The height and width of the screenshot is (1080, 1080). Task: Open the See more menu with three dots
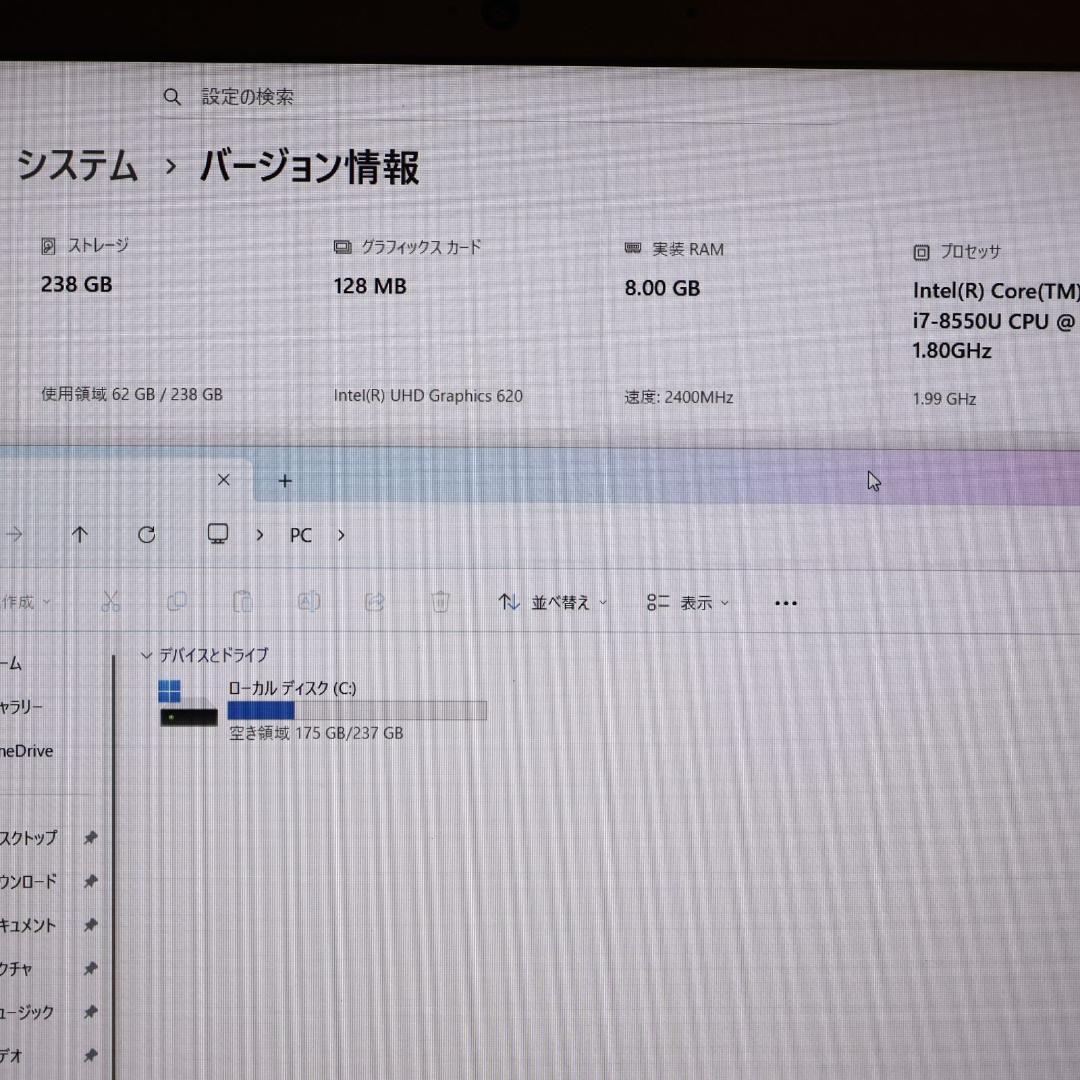[x=785, y=601]
